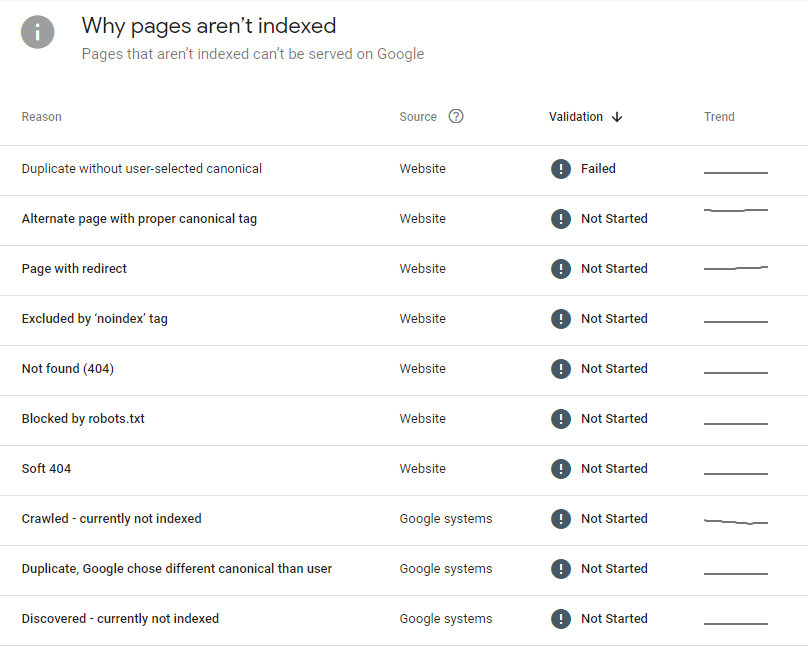This screenshot has width=808, height=647.
Task: Click trend sparkline for Crawled - currently not indexed
Action: point(736,521)
